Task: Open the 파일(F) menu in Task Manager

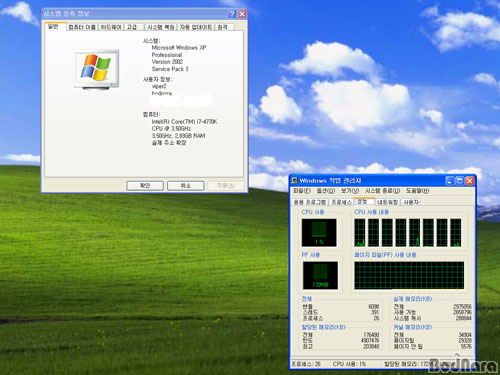Action: click(302, 191)
